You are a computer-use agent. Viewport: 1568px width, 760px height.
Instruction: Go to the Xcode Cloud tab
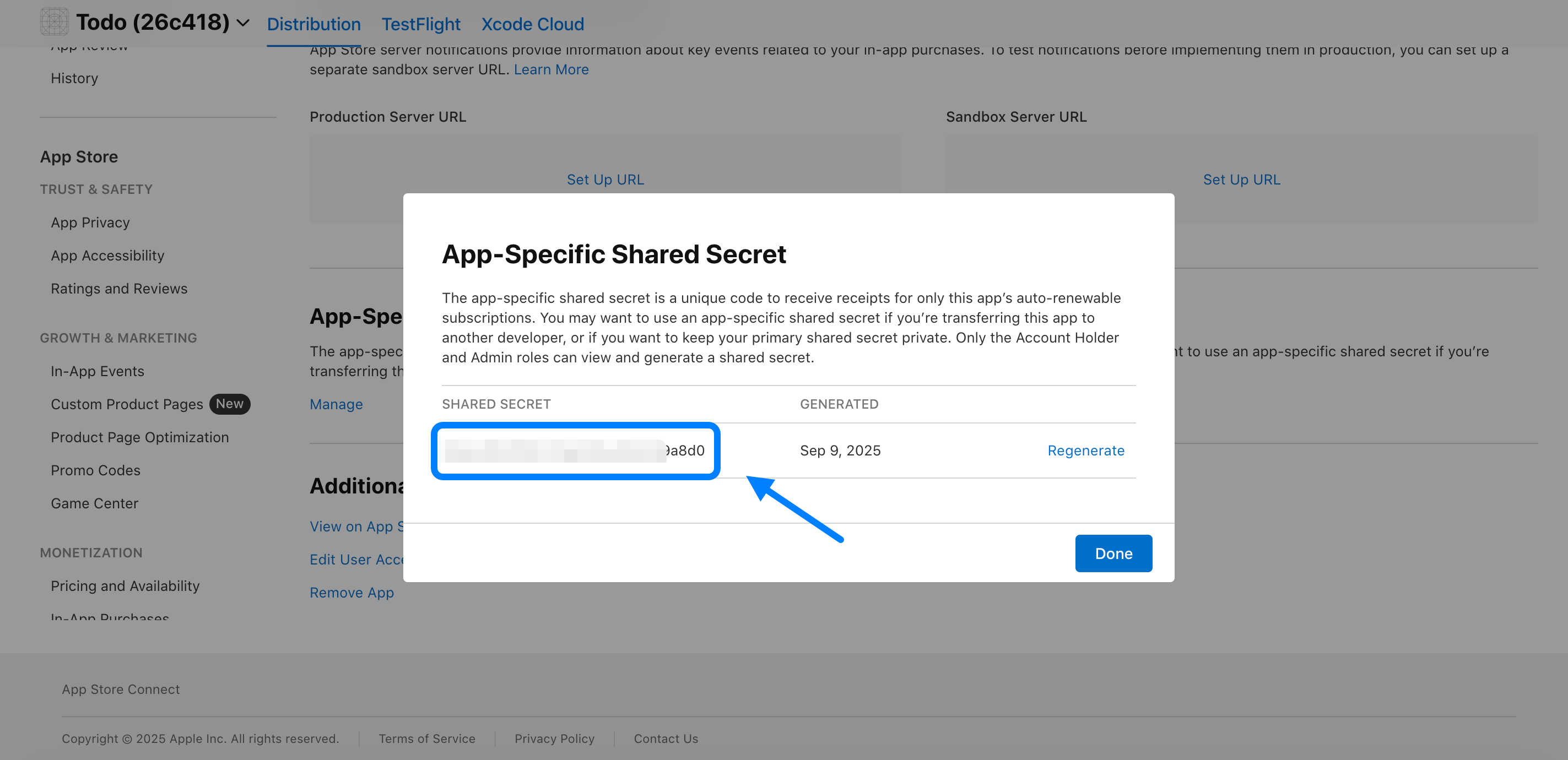(532, 24)
